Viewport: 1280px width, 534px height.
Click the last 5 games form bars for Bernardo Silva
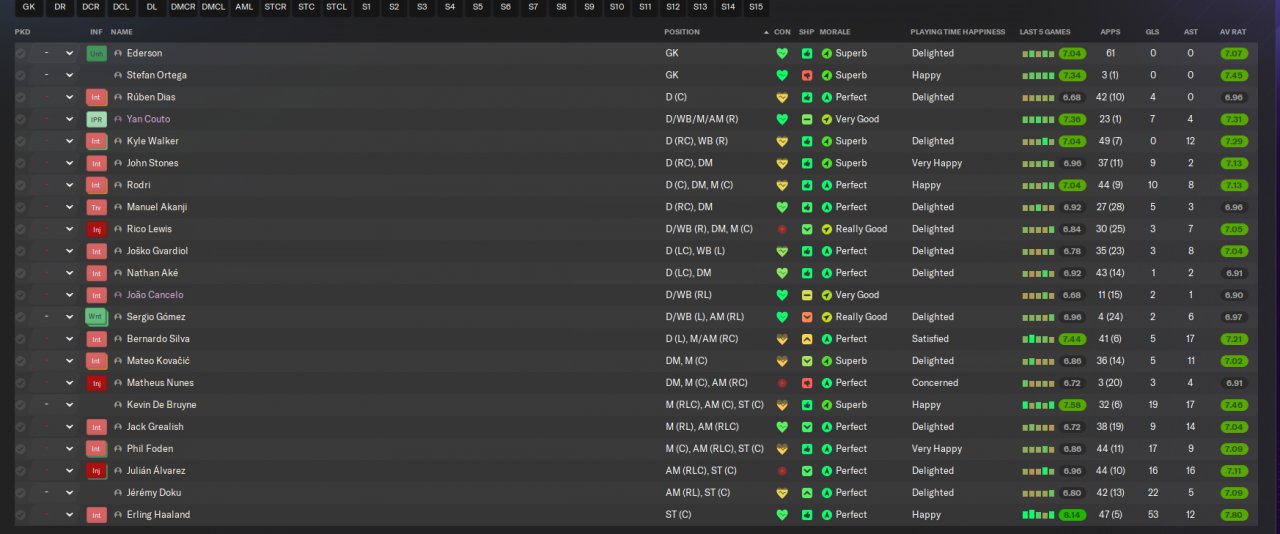tap(1038, 339)
